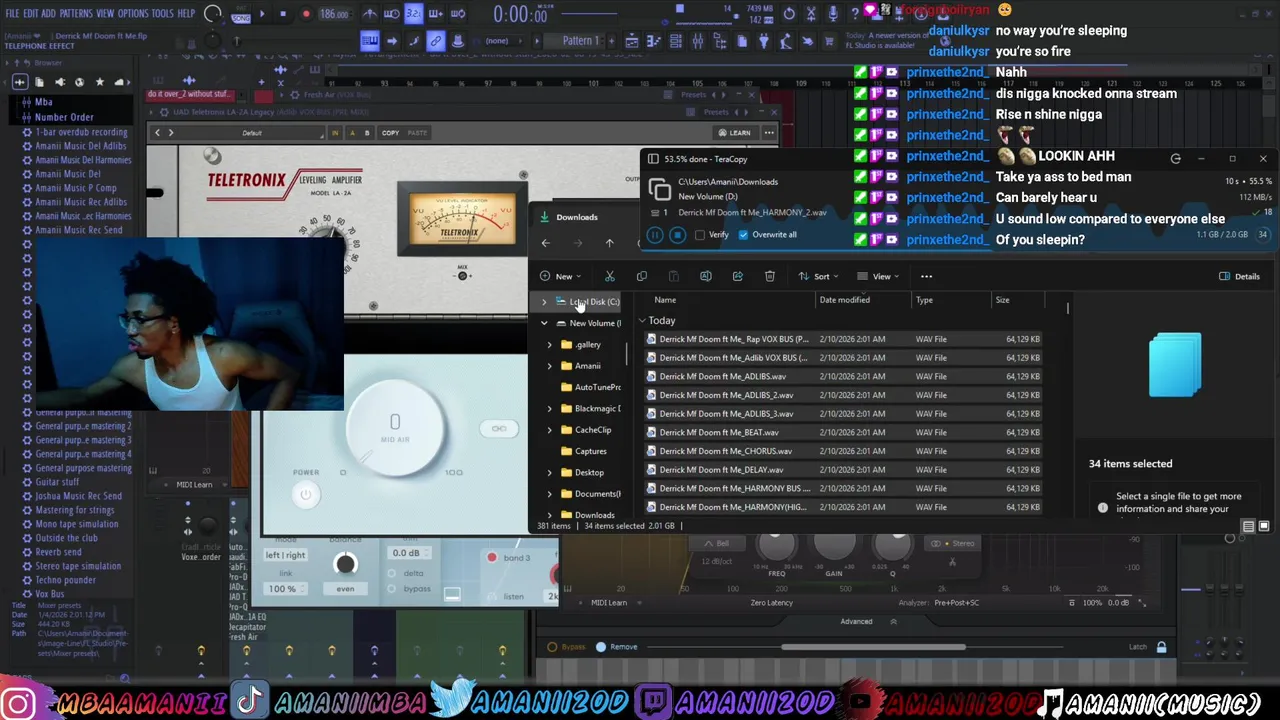Collapse the New Volume tree node

(x=545, y=323)
